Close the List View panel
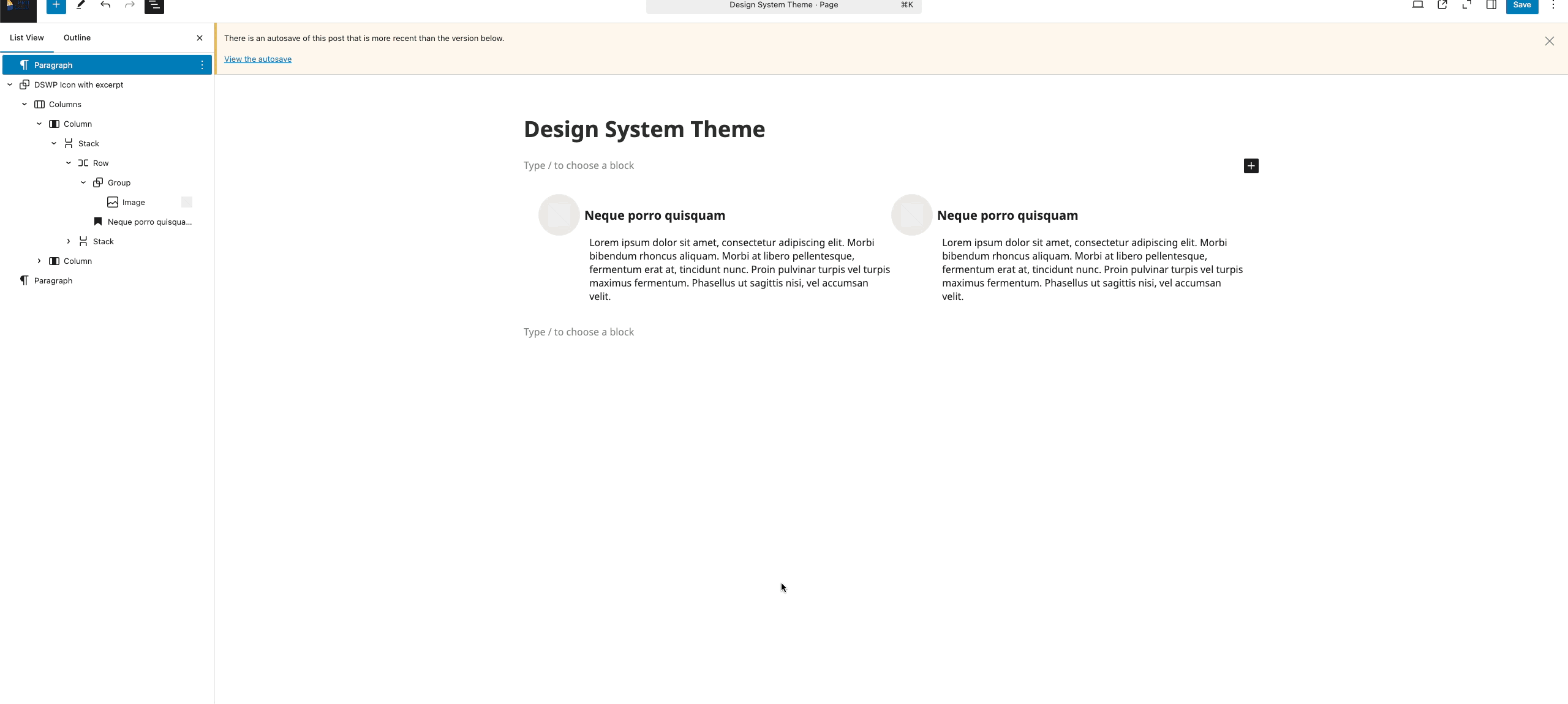Image resolution: width=1568 pixels, height=704 pixels. point(200,38)
